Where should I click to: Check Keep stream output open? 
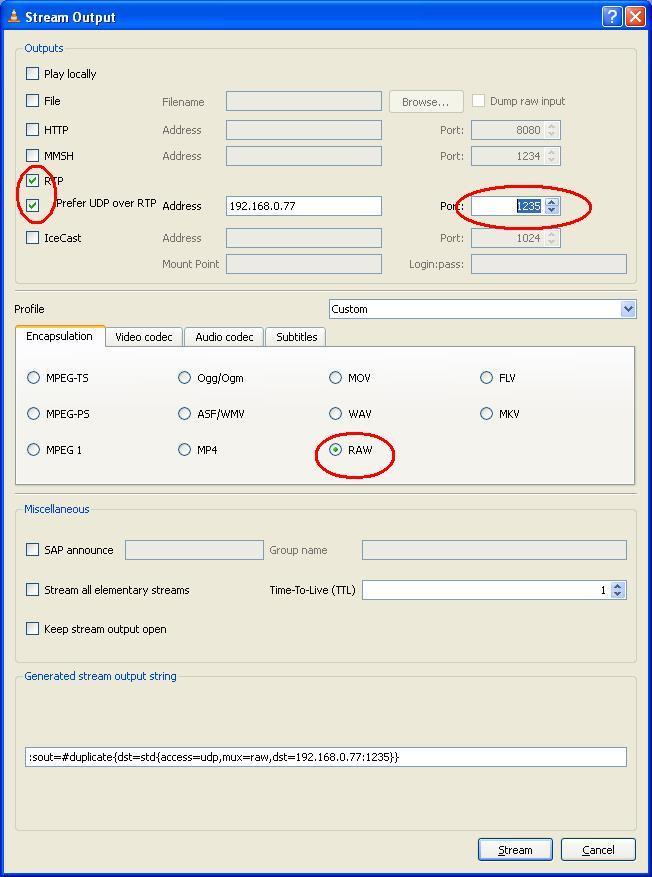32,629
